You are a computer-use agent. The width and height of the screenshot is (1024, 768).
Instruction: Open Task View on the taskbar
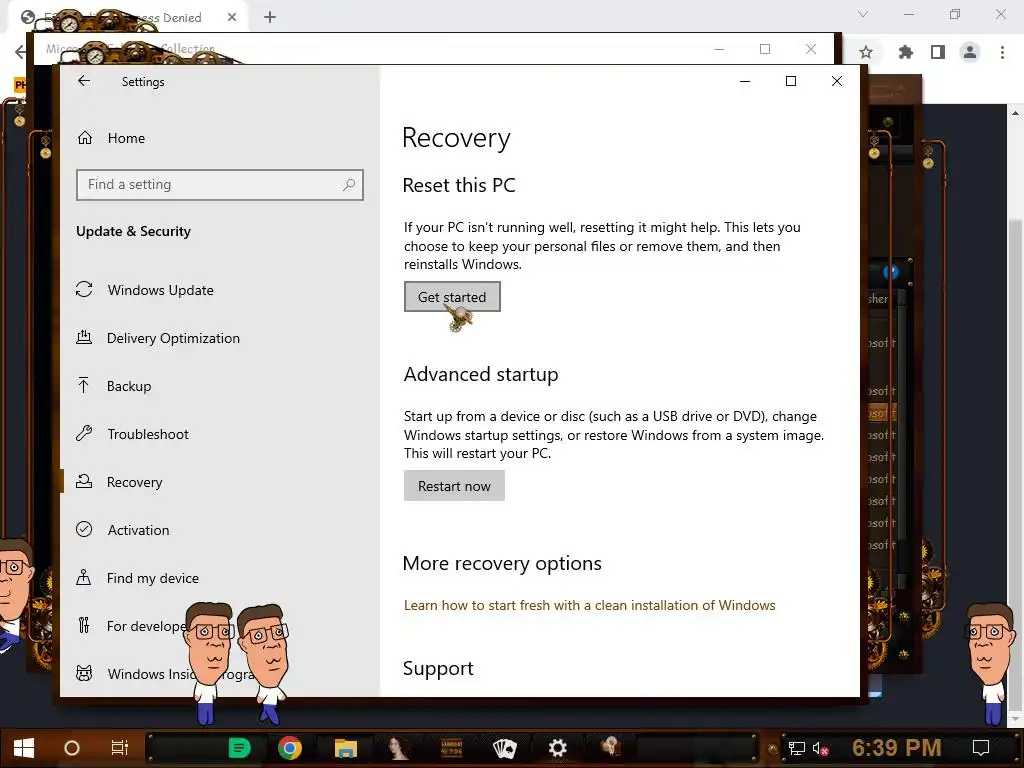click(120, 748)
